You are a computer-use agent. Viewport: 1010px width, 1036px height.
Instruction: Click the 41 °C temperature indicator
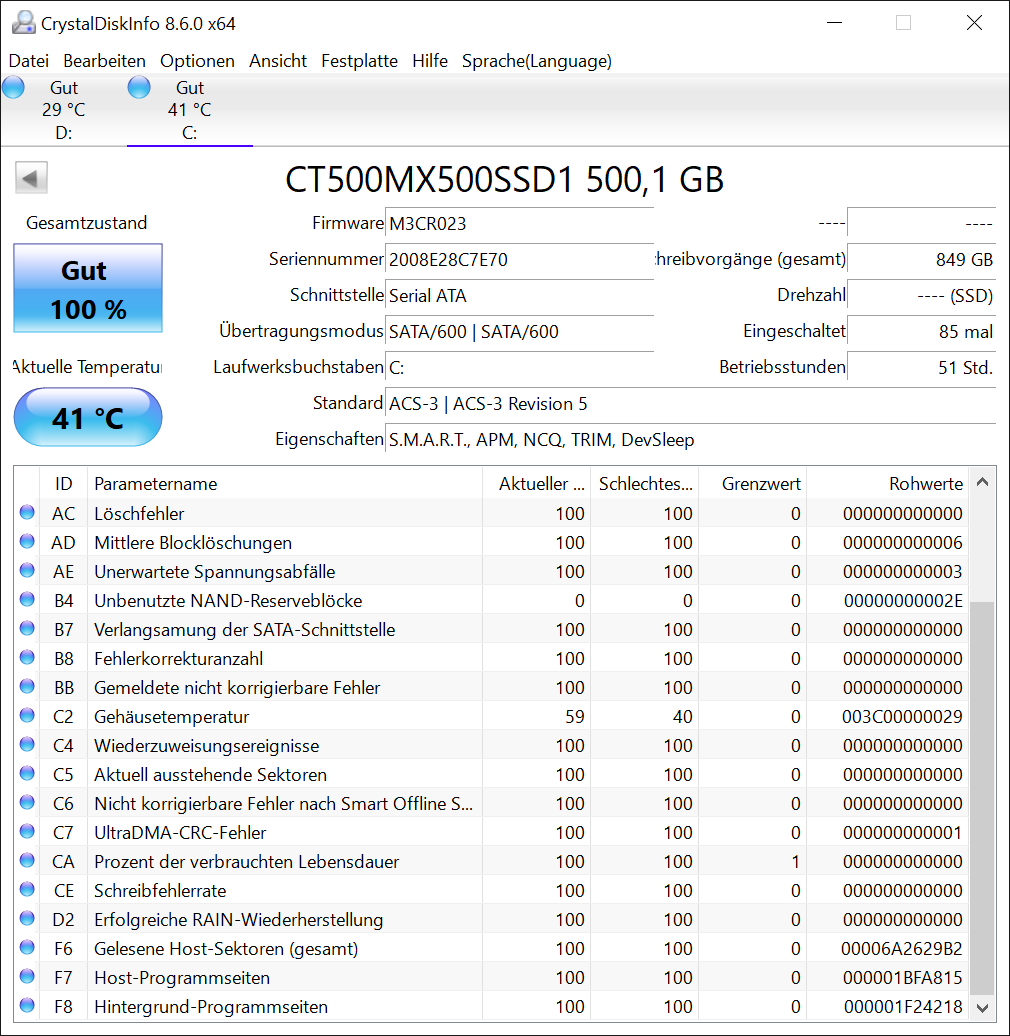[x=87, y=417]
